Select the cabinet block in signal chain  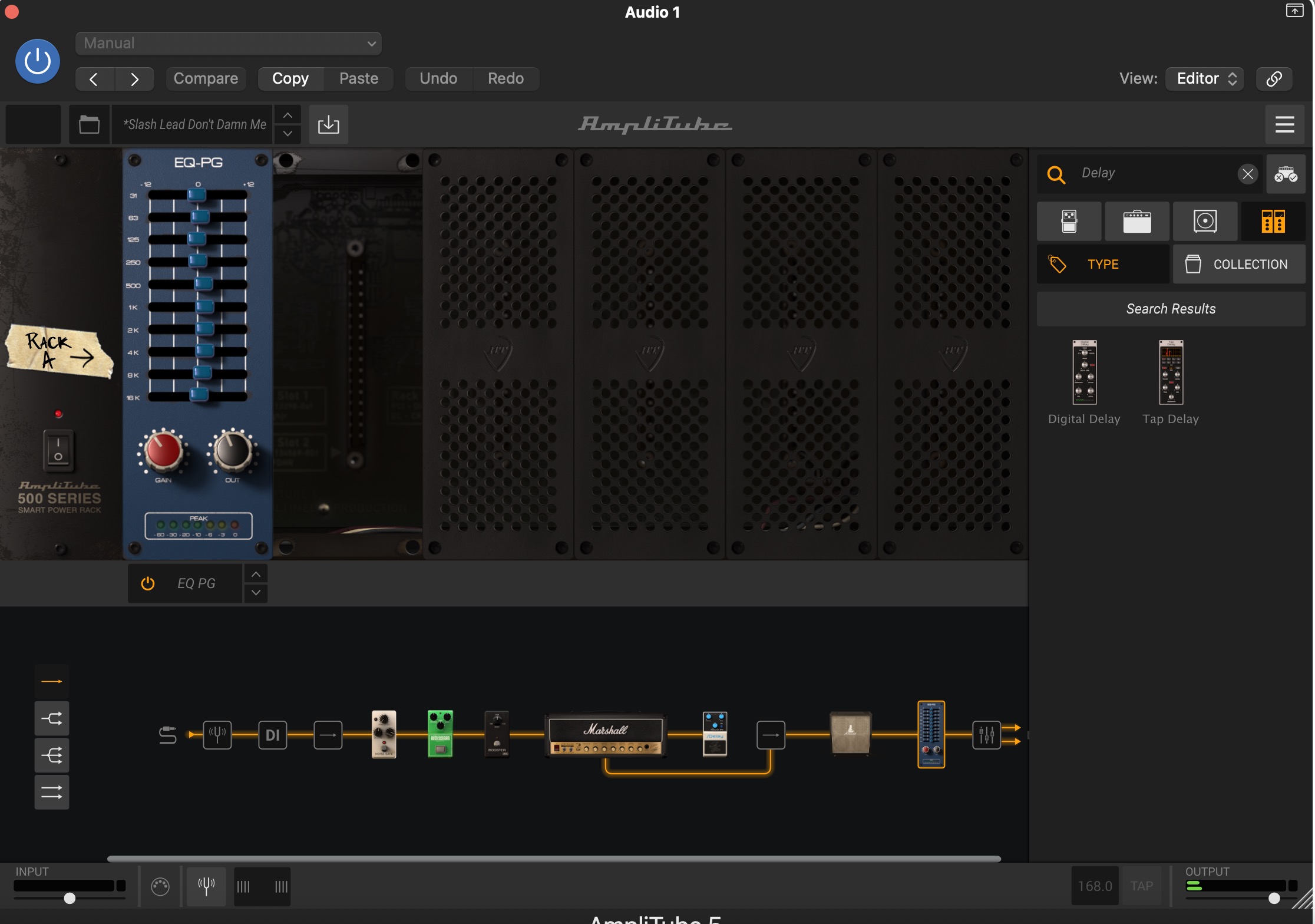coord(850,733)
